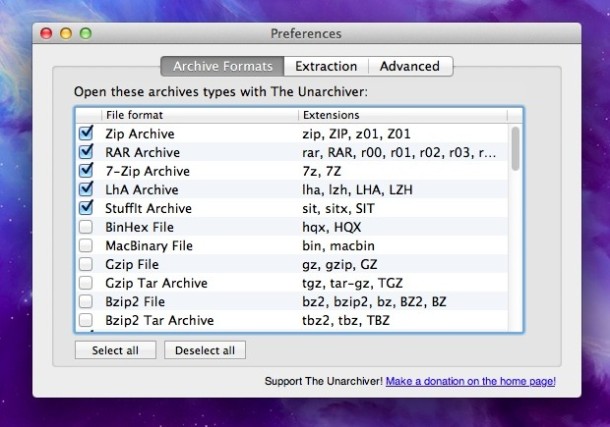
Task: Open the Advanced tab
Action: 410,66
